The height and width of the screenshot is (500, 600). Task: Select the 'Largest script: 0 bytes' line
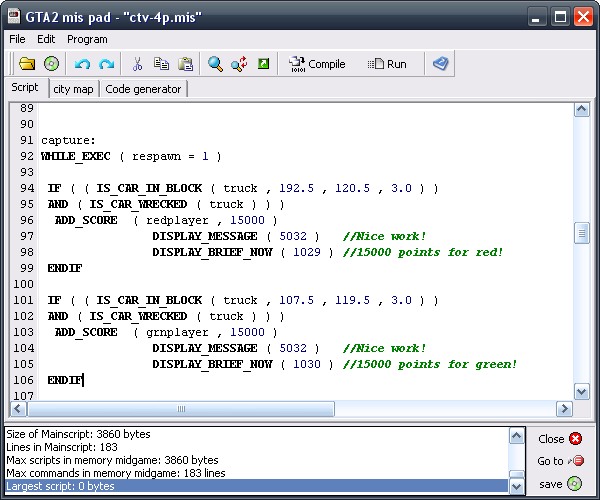[x=256, y=486]
